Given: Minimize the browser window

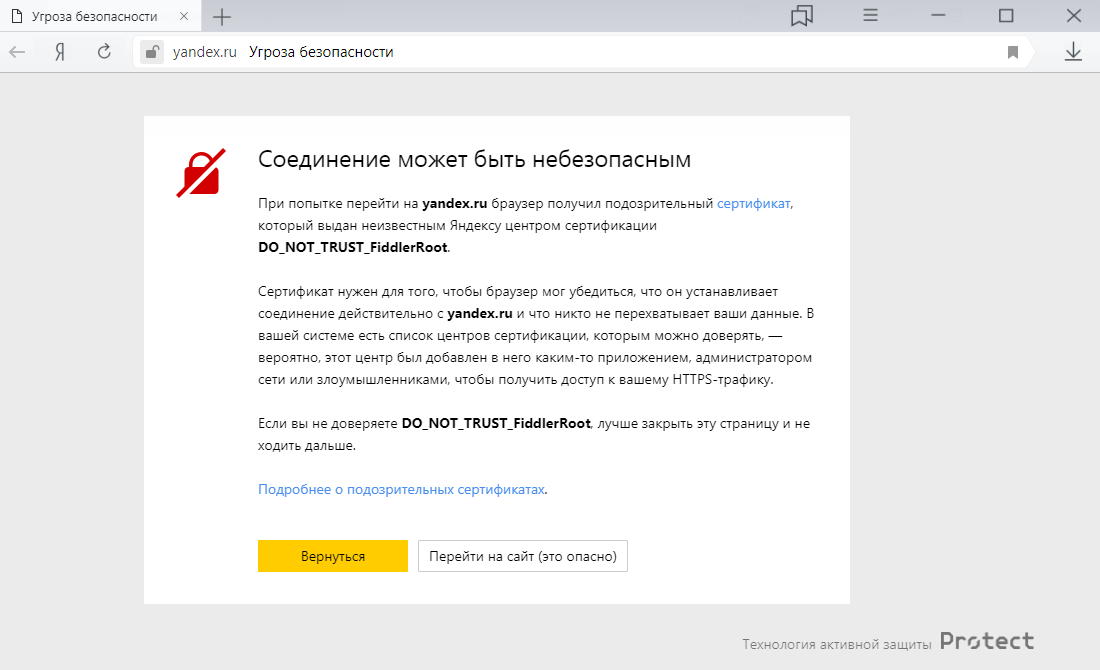Looking at the screenshot, I should [938, 15].
